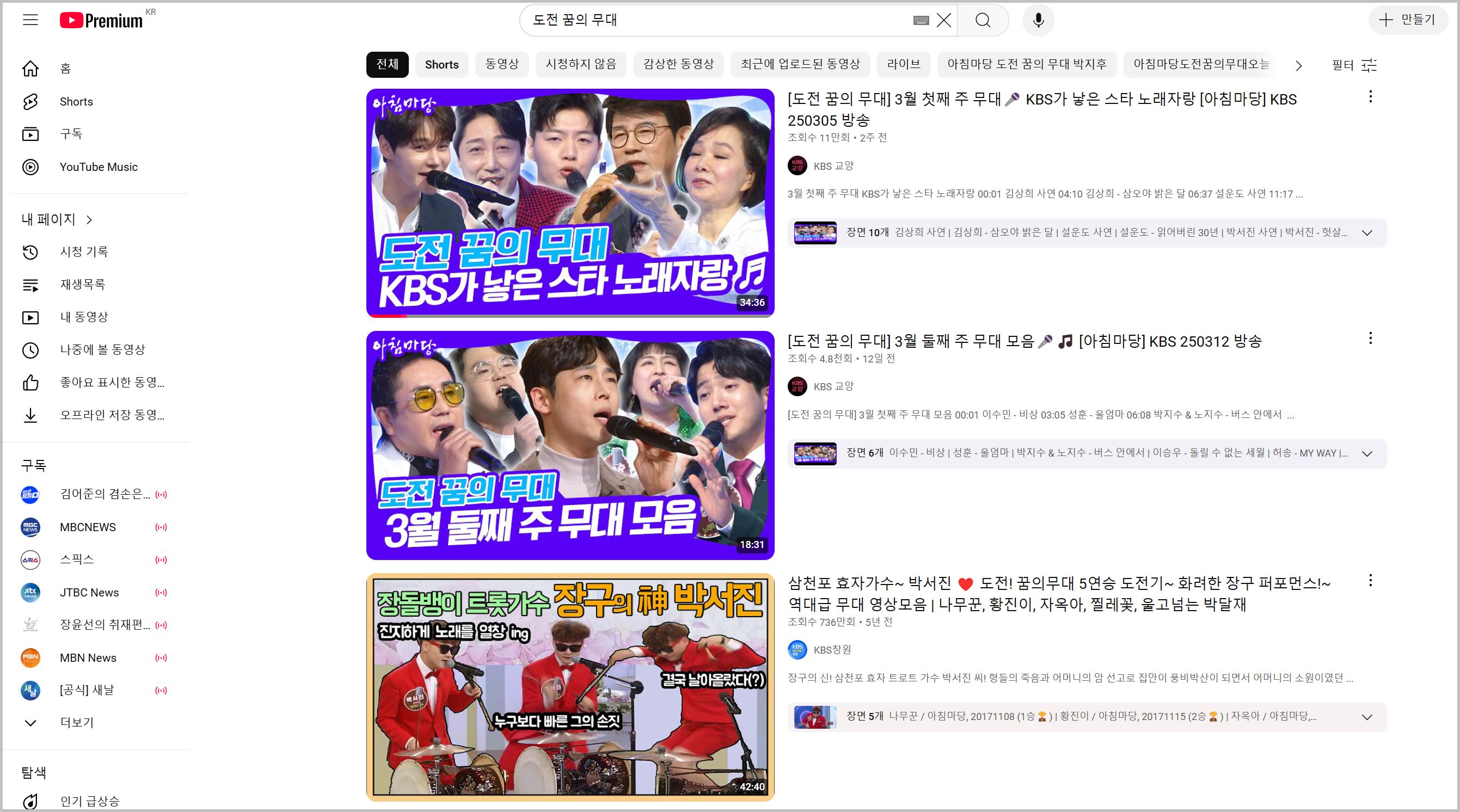Click the search magnifier button
The width and height of the screenshot is (1460, 812).
983,20
